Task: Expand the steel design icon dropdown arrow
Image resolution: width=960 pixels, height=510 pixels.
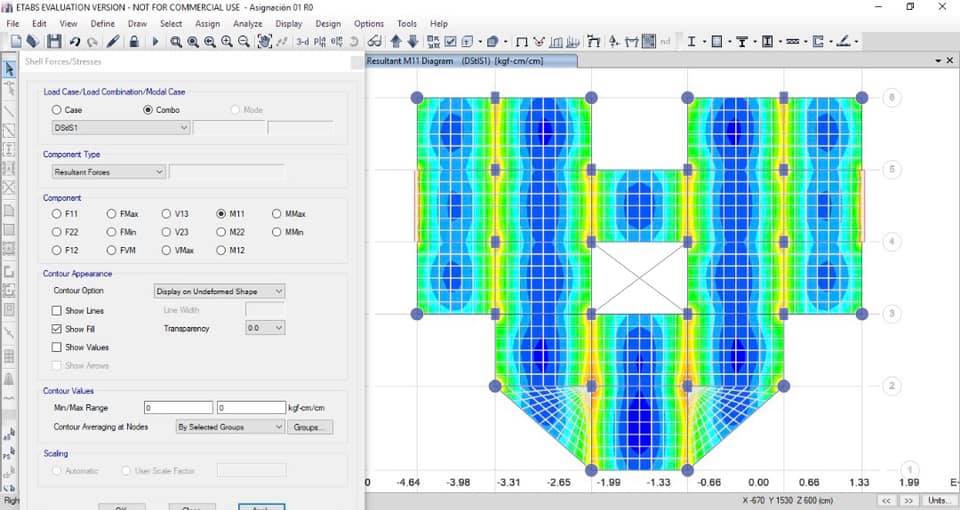Action: pyautogui.click(x=703, y=42)
